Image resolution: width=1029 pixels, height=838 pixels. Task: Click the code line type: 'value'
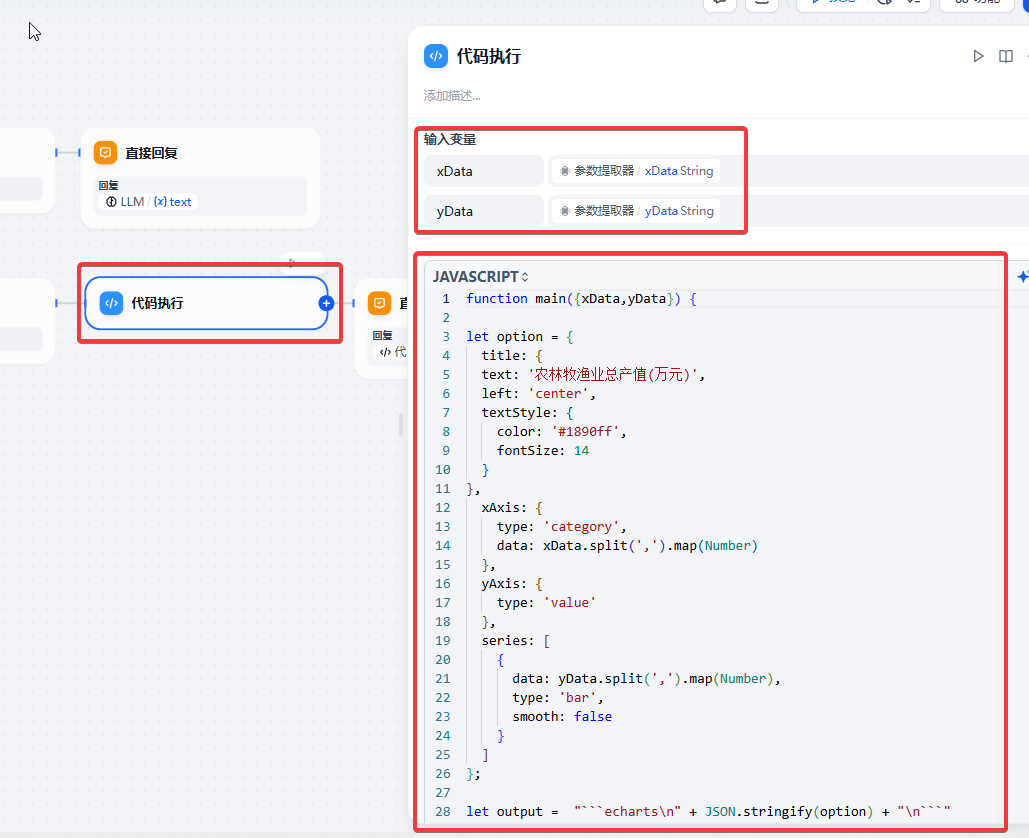(x=546, y=603)
